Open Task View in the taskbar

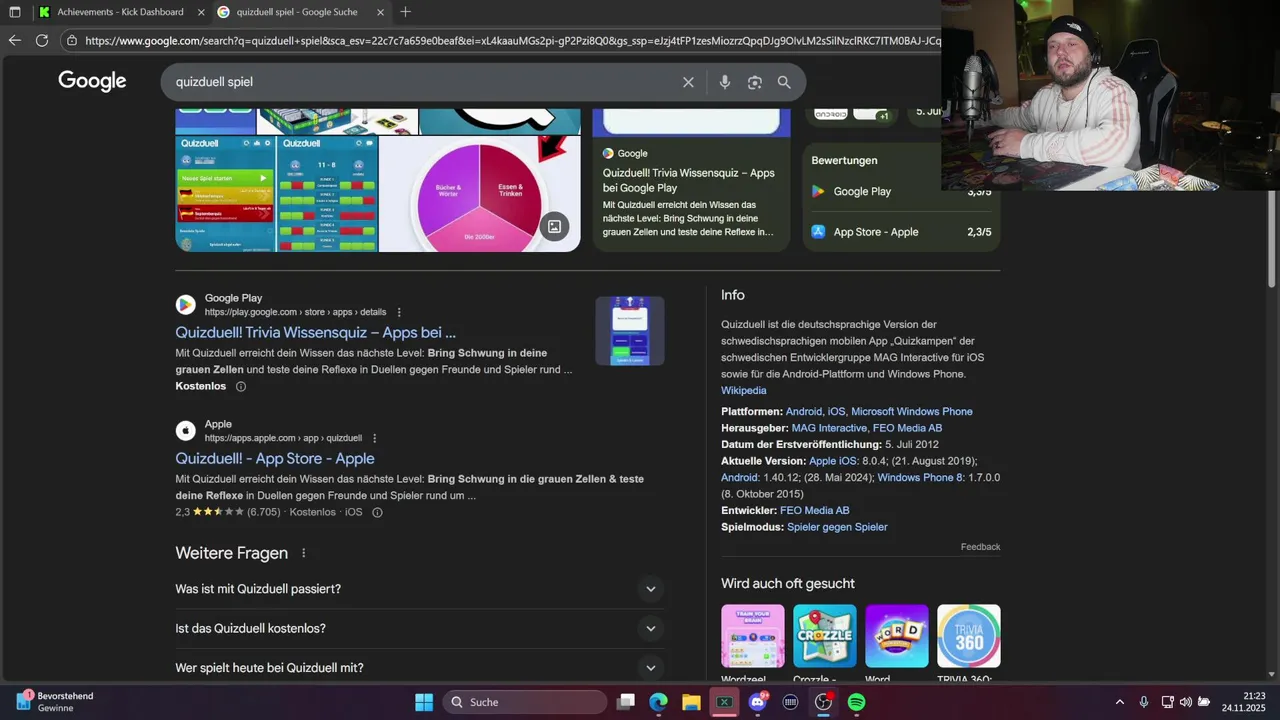pos(626,702)
